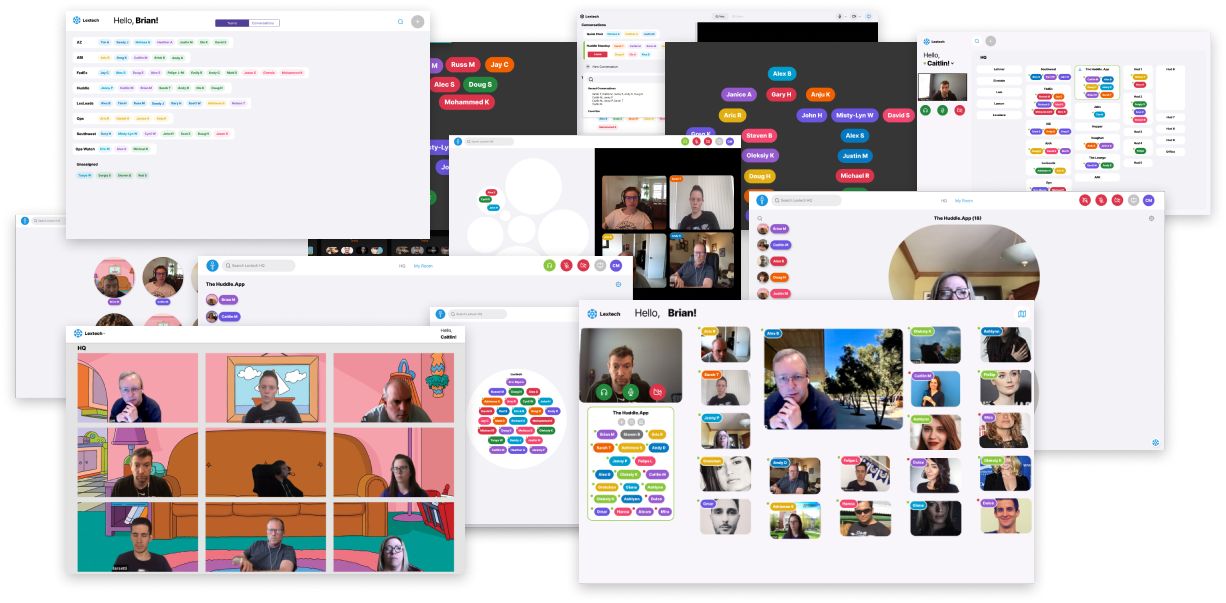1226x603 pixels.
Task: Open the CM avatar in the two-participant Huddle.App window
Action: (616, 265)
